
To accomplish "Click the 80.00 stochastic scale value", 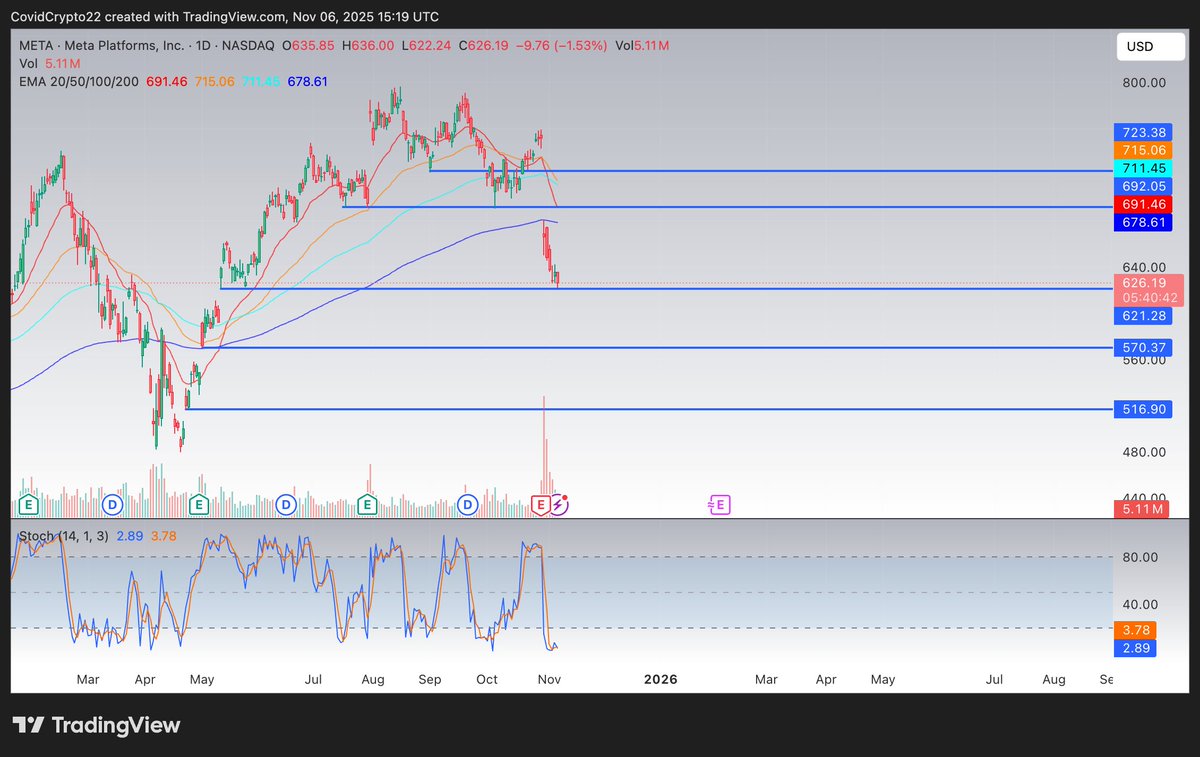I will (x=1140, y=557).
